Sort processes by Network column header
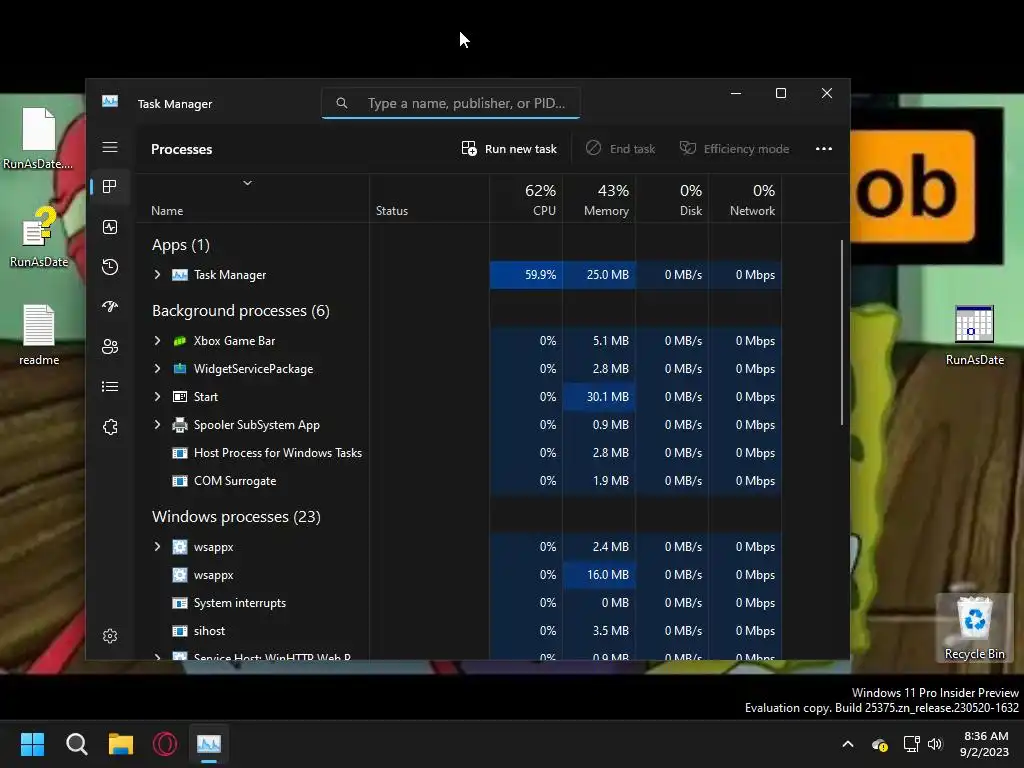 click(746, 200)
